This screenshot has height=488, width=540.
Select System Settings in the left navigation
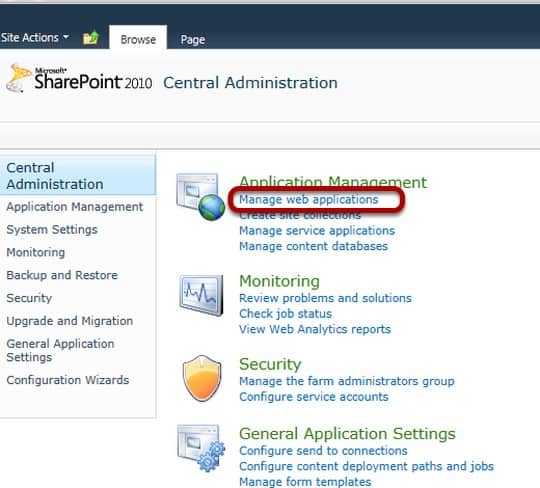click(x=52, y=230)
